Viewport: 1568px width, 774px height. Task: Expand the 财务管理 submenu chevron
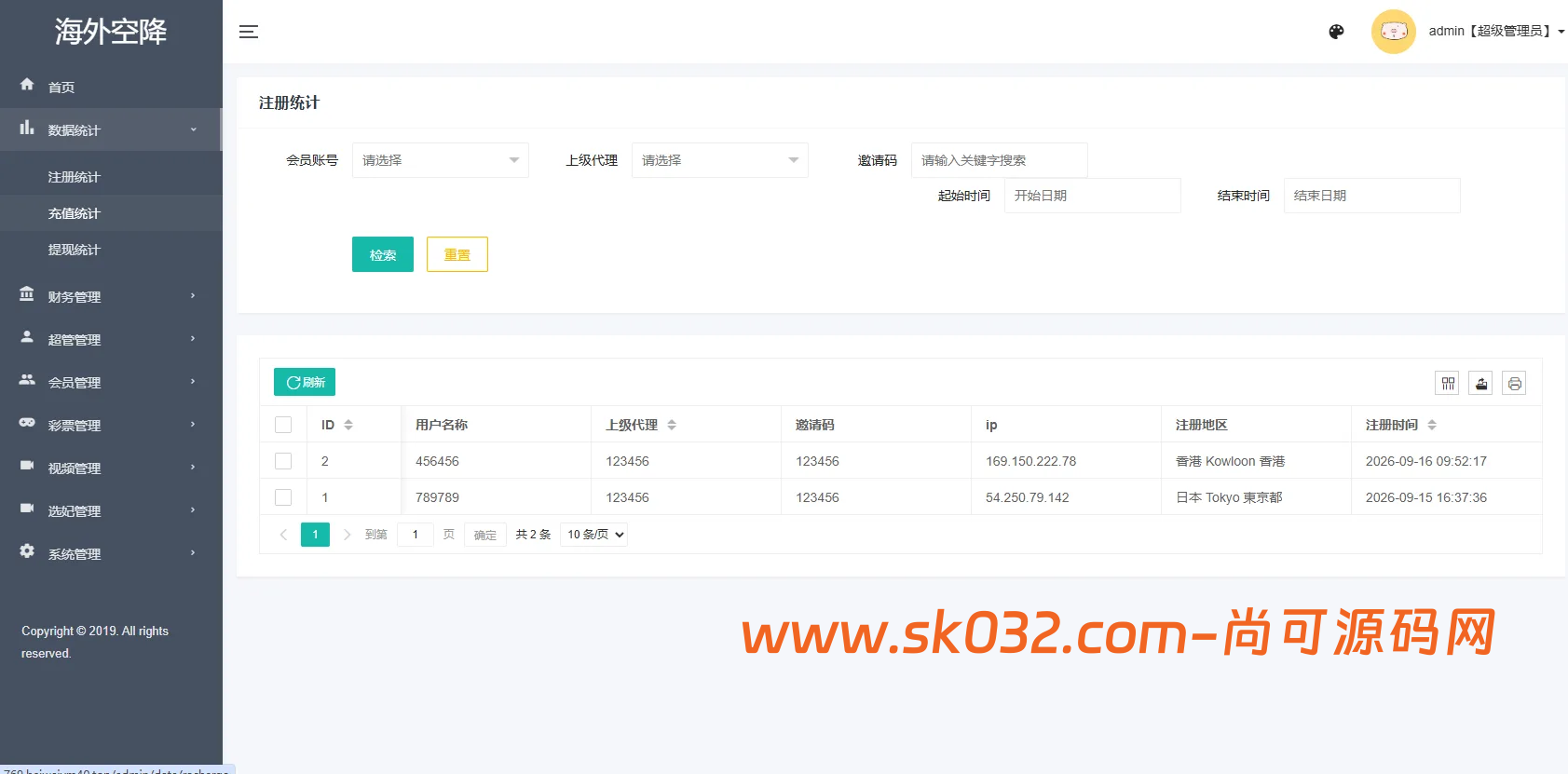193,296
